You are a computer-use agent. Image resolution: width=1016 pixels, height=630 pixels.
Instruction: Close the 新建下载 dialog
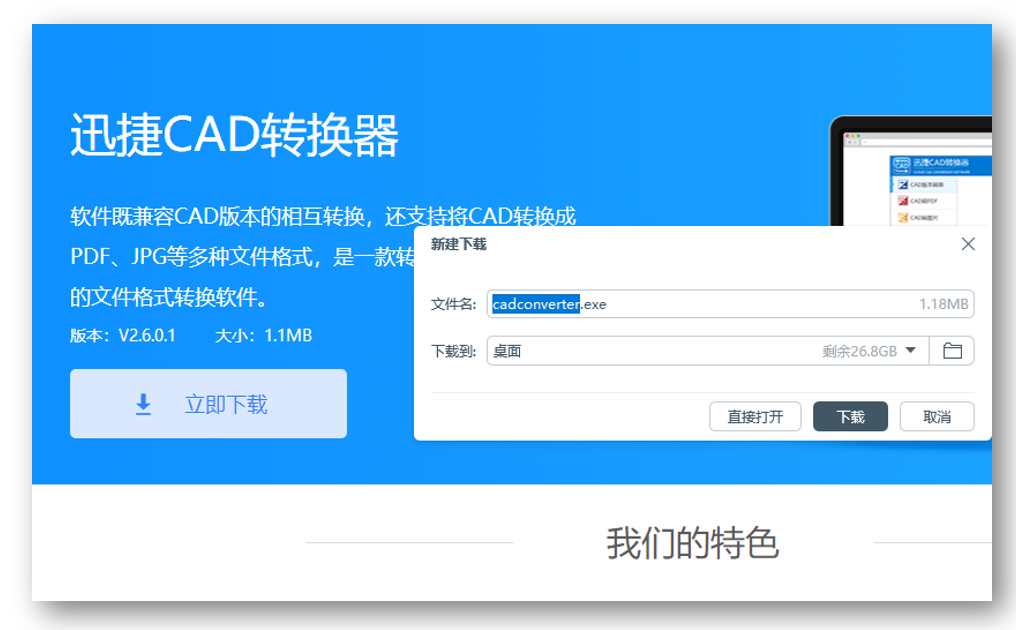click(967, 244)
